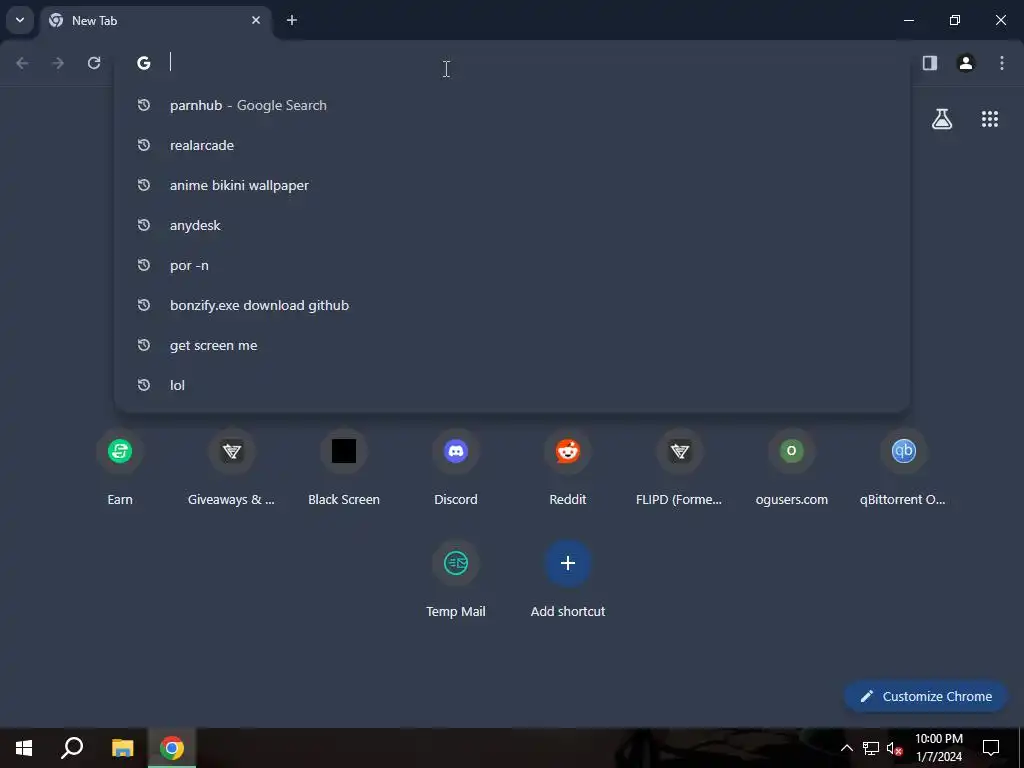Open the Discord shortcut

click(x=456, y=468)
